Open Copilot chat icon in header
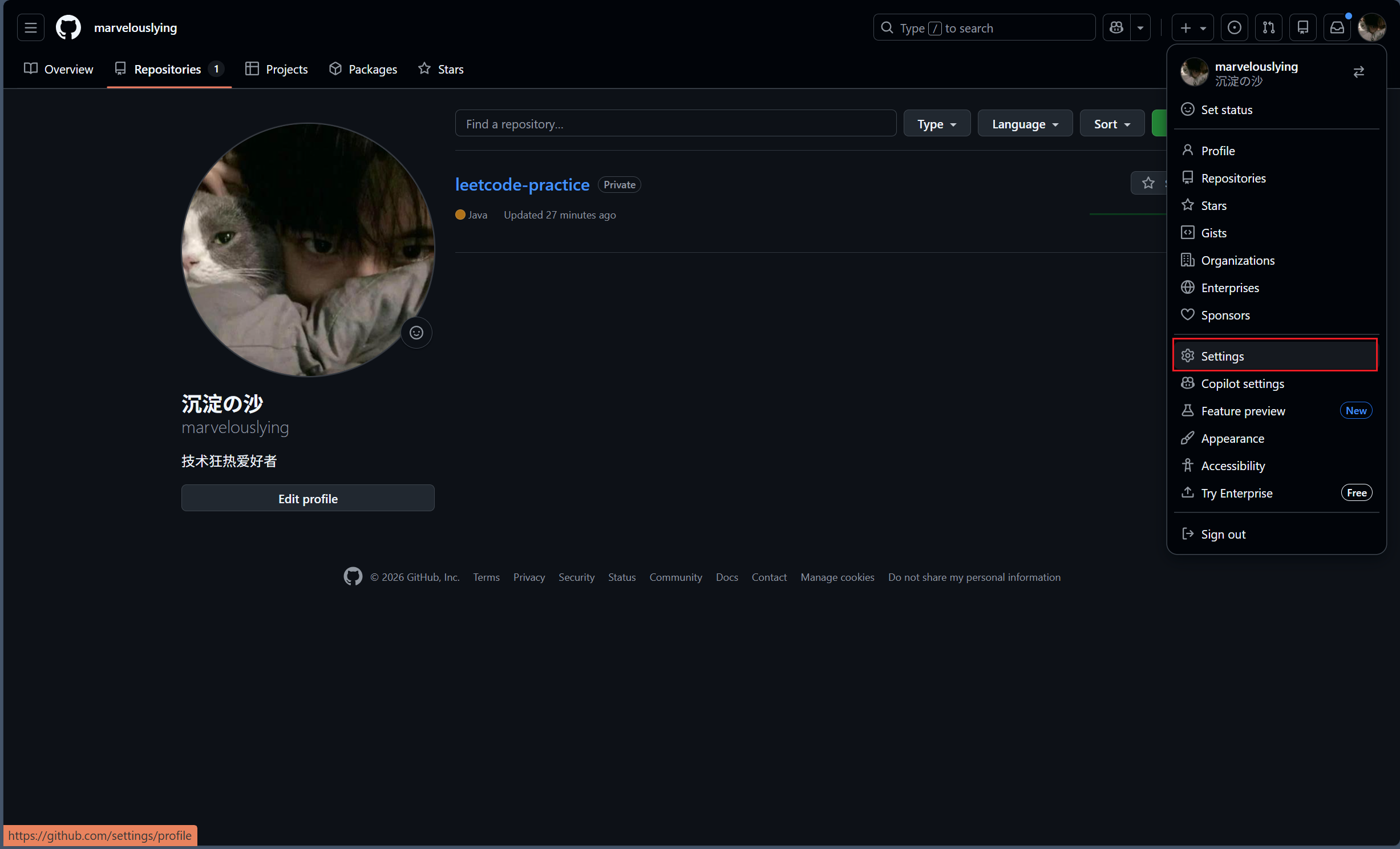Screen dimensions: 1400x849 (1116, 27)
